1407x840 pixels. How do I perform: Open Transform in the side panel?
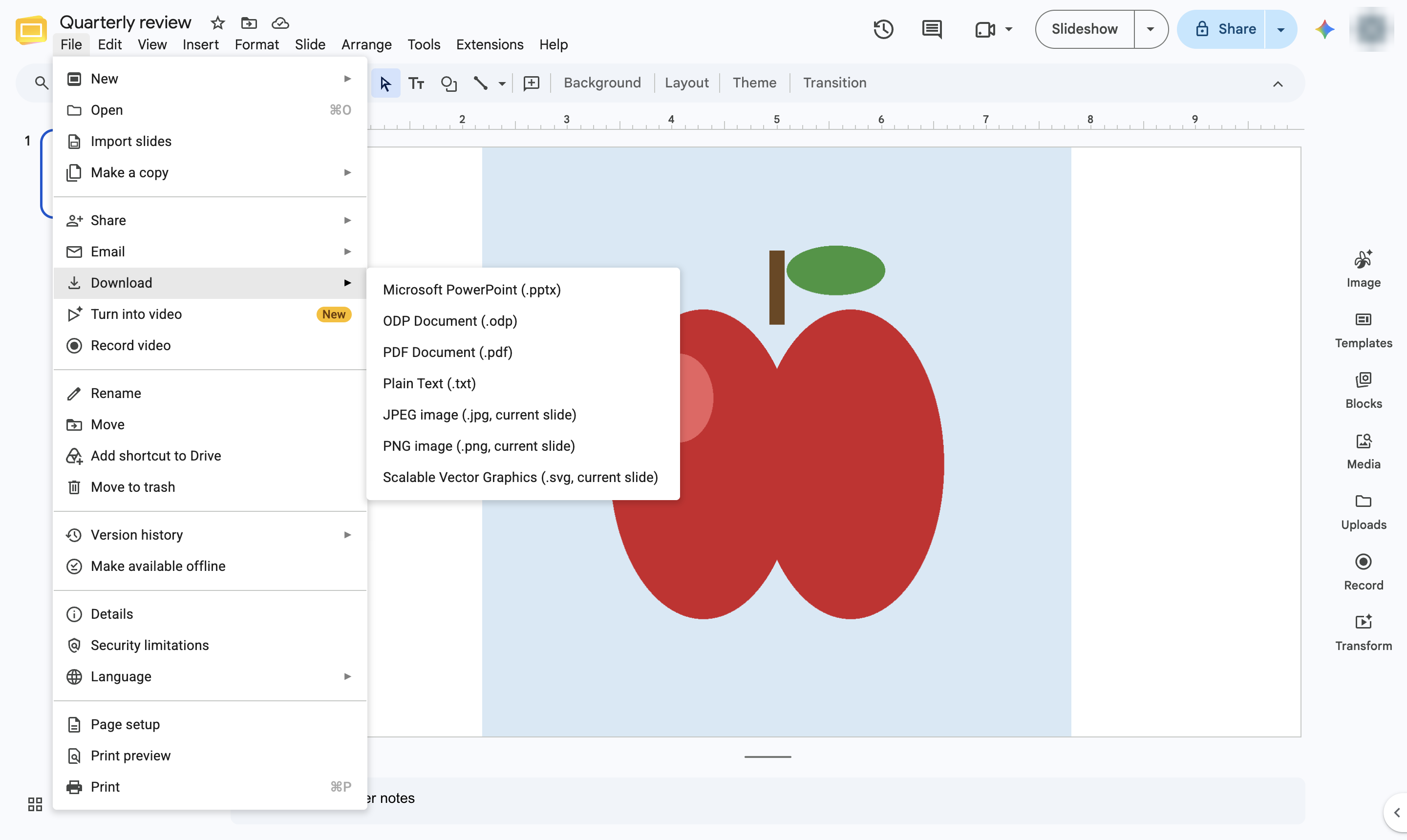pyautogui.click(x=1363, y=633)
